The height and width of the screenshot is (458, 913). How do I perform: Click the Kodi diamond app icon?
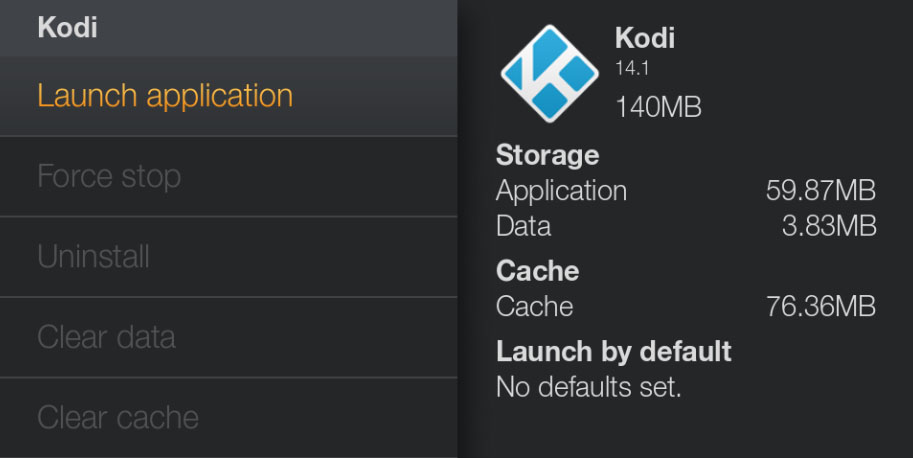coord(549,73)
